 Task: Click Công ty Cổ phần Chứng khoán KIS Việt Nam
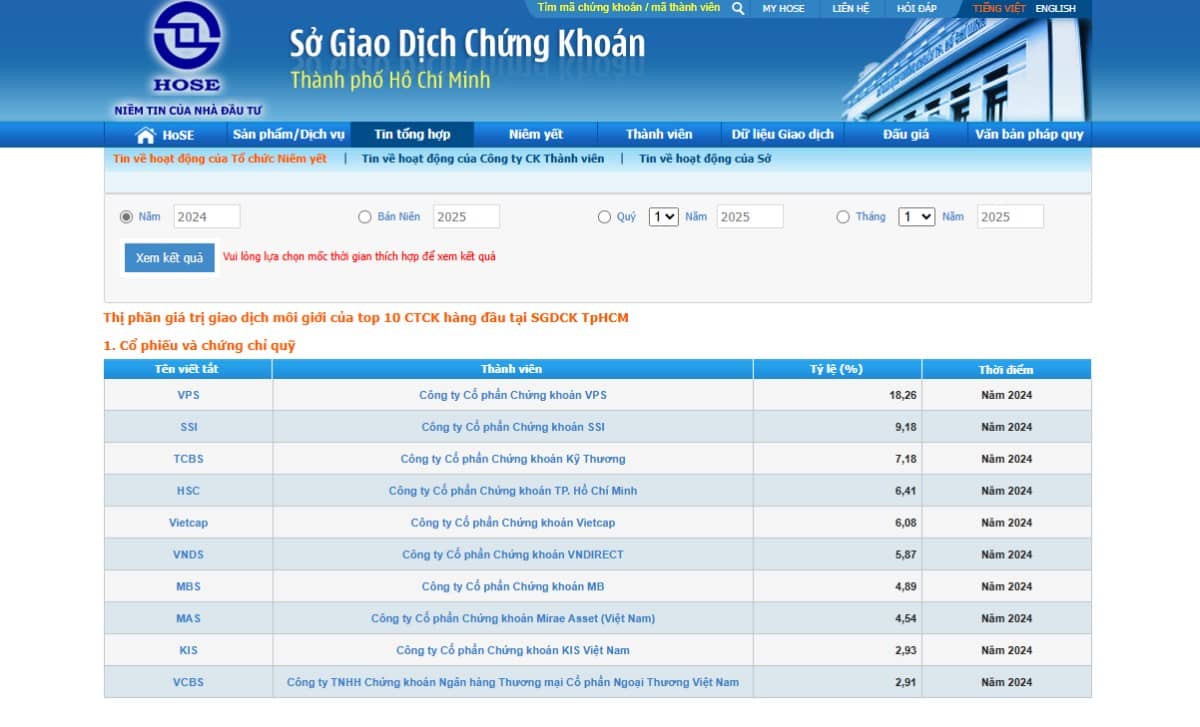click(x=513, y=651)
